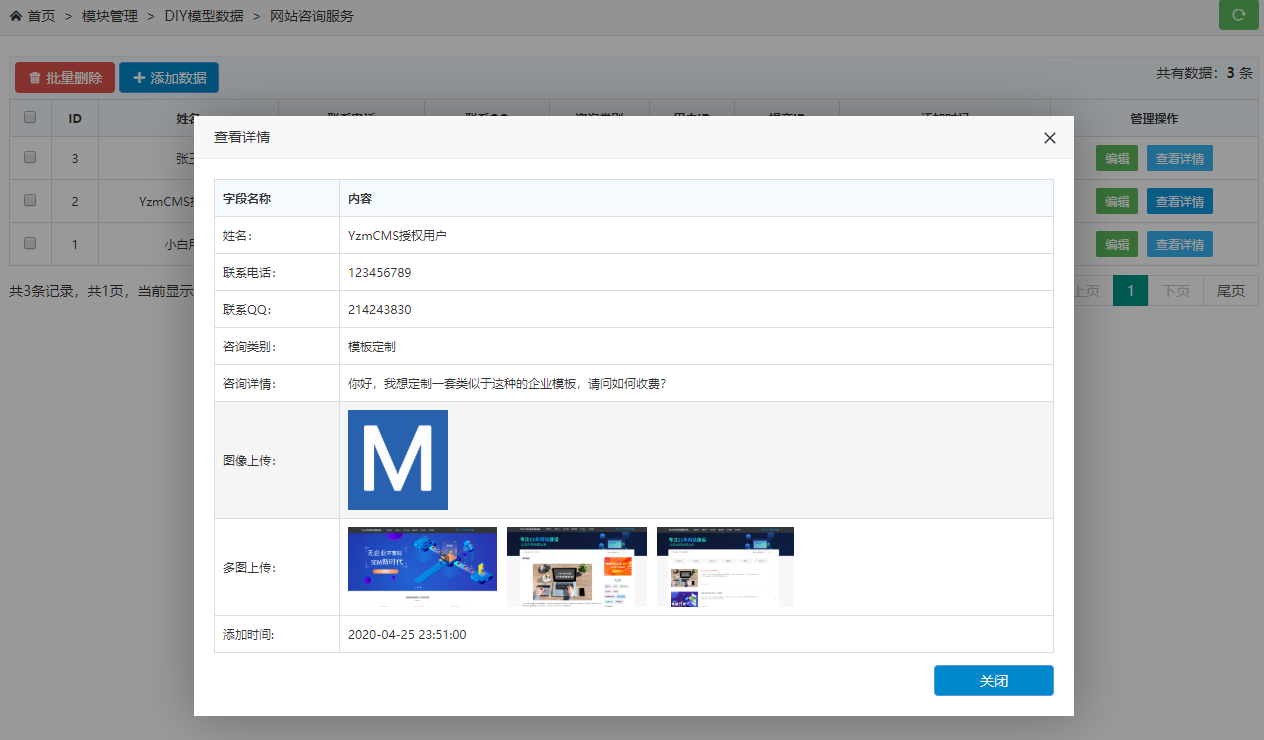The image size is (1264, 740).
Task: Open the second 多图上传 thumbnail
Action: tap(576, 566)
